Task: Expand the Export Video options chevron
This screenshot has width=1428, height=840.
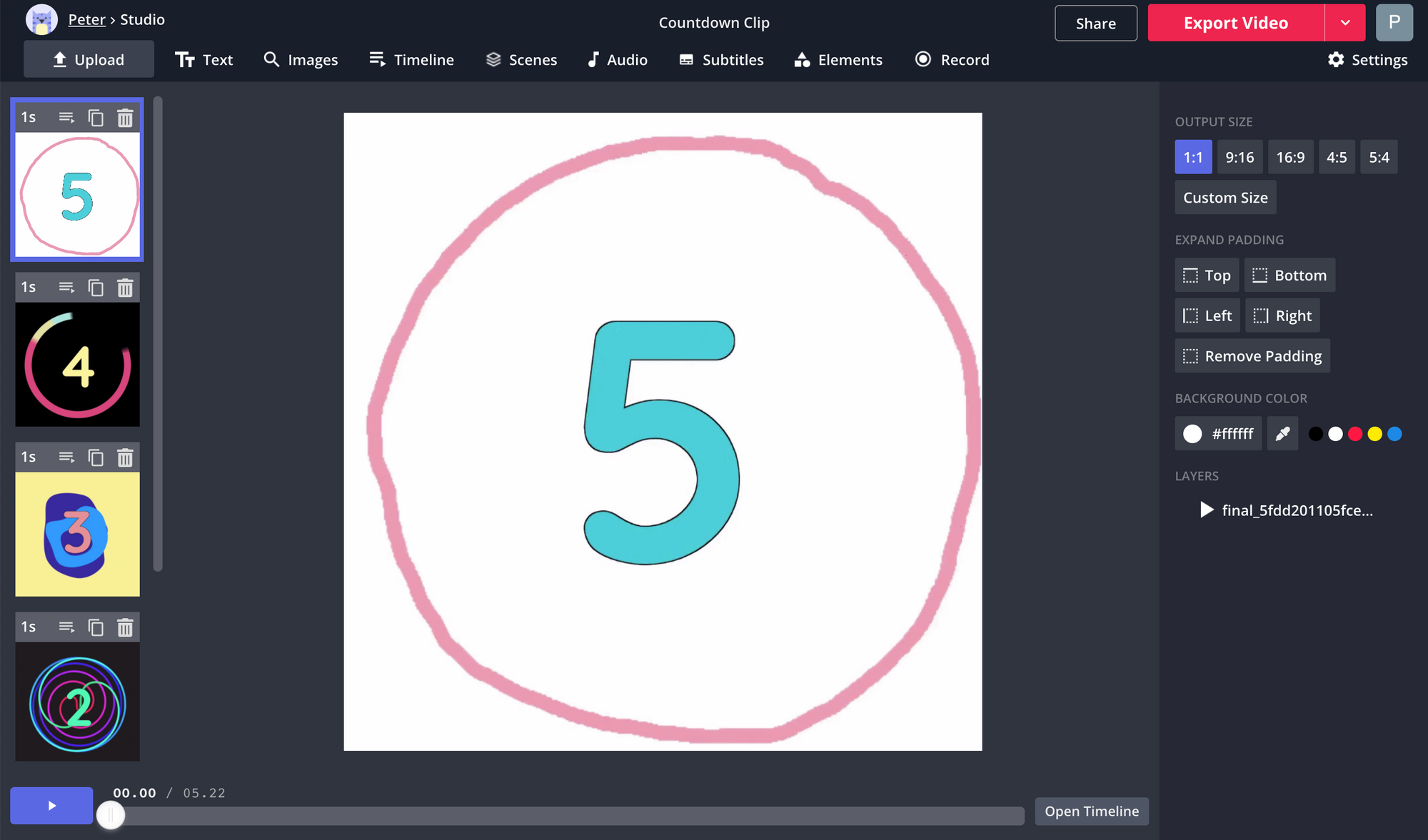Action: tap(1345, 22)
